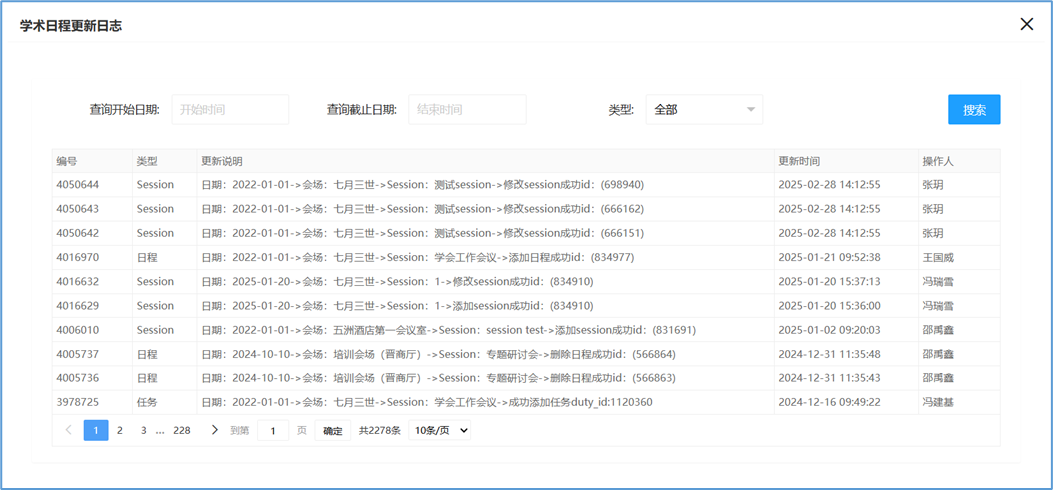Click the page number jump input
1053x490 pixels.
tap(273, 430)
